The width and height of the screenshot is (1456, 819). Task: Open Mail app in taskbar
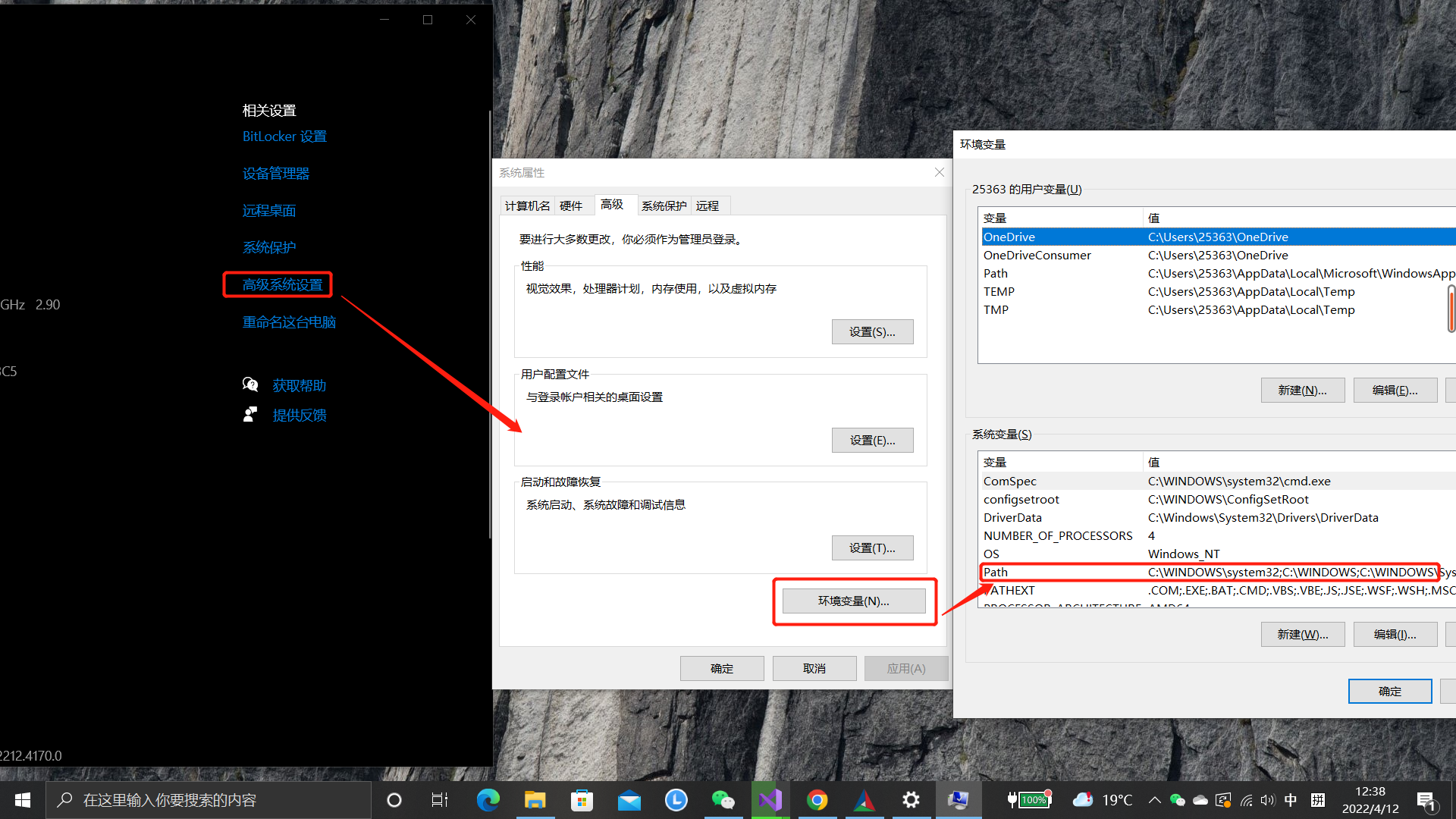[x=629, y=800]
